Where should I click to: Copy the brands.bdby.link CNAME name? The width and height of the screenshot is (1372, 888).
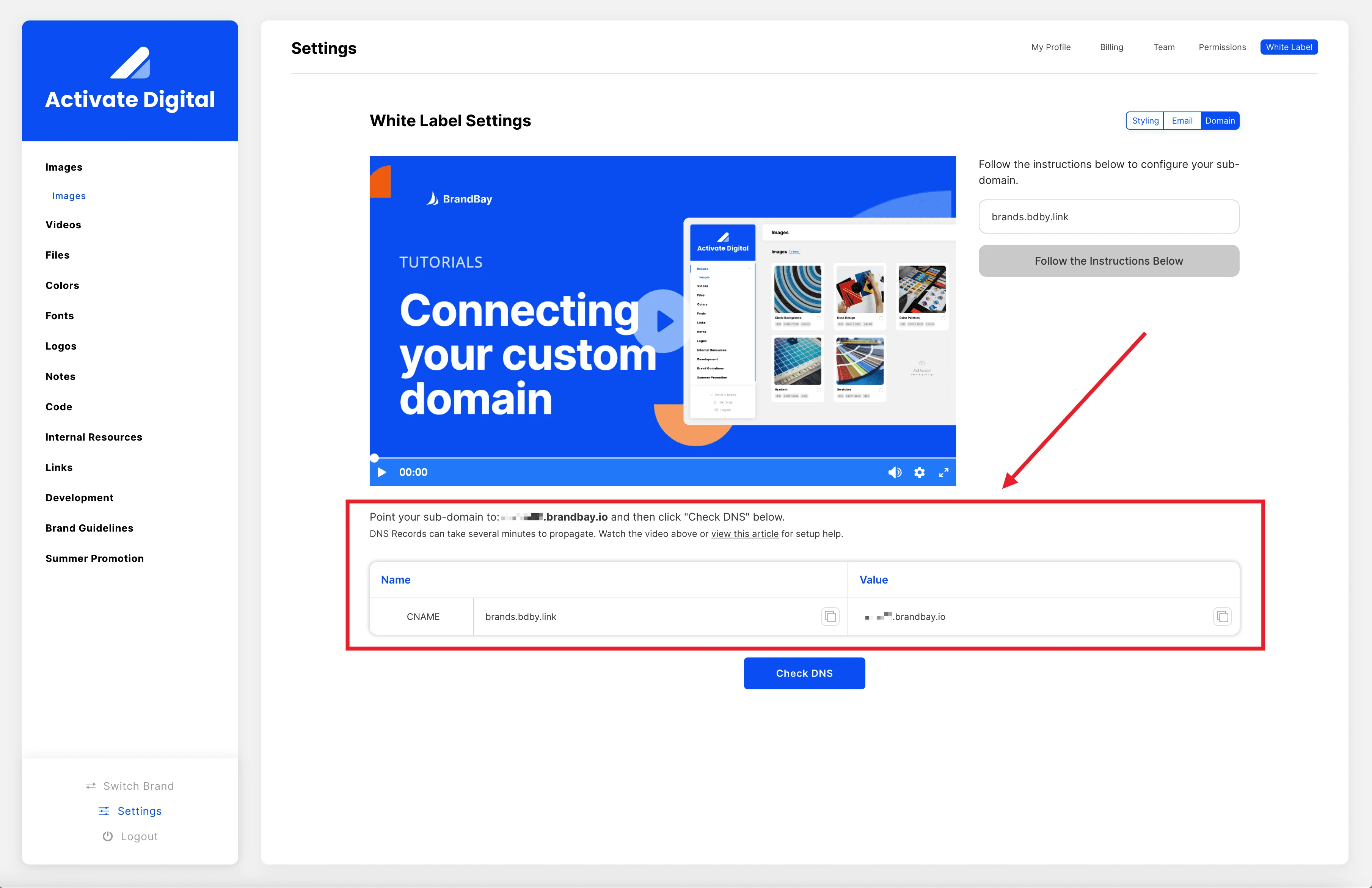[830, 617]
